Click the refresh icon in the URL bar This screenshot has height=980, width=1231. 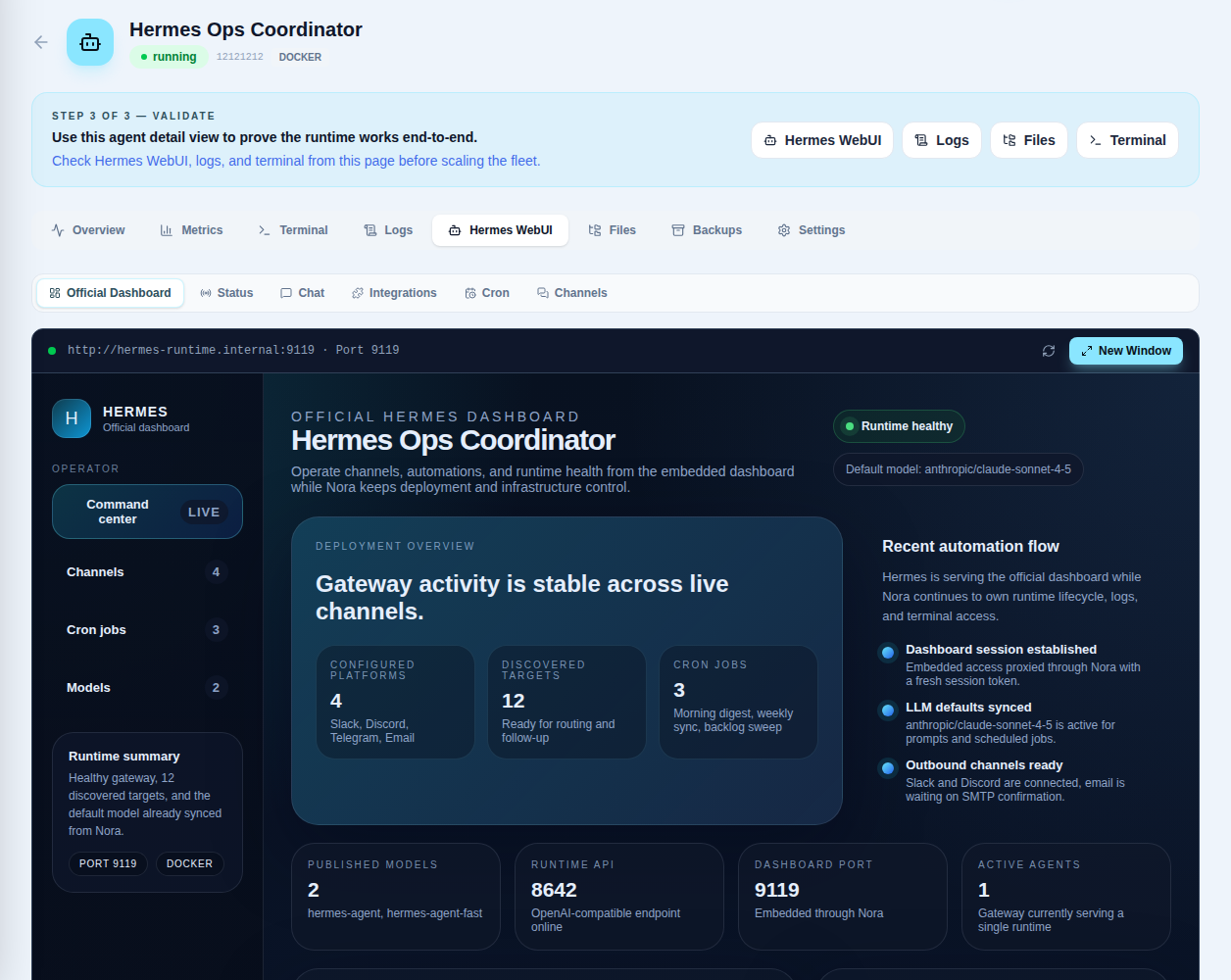tap(1049, 351)
